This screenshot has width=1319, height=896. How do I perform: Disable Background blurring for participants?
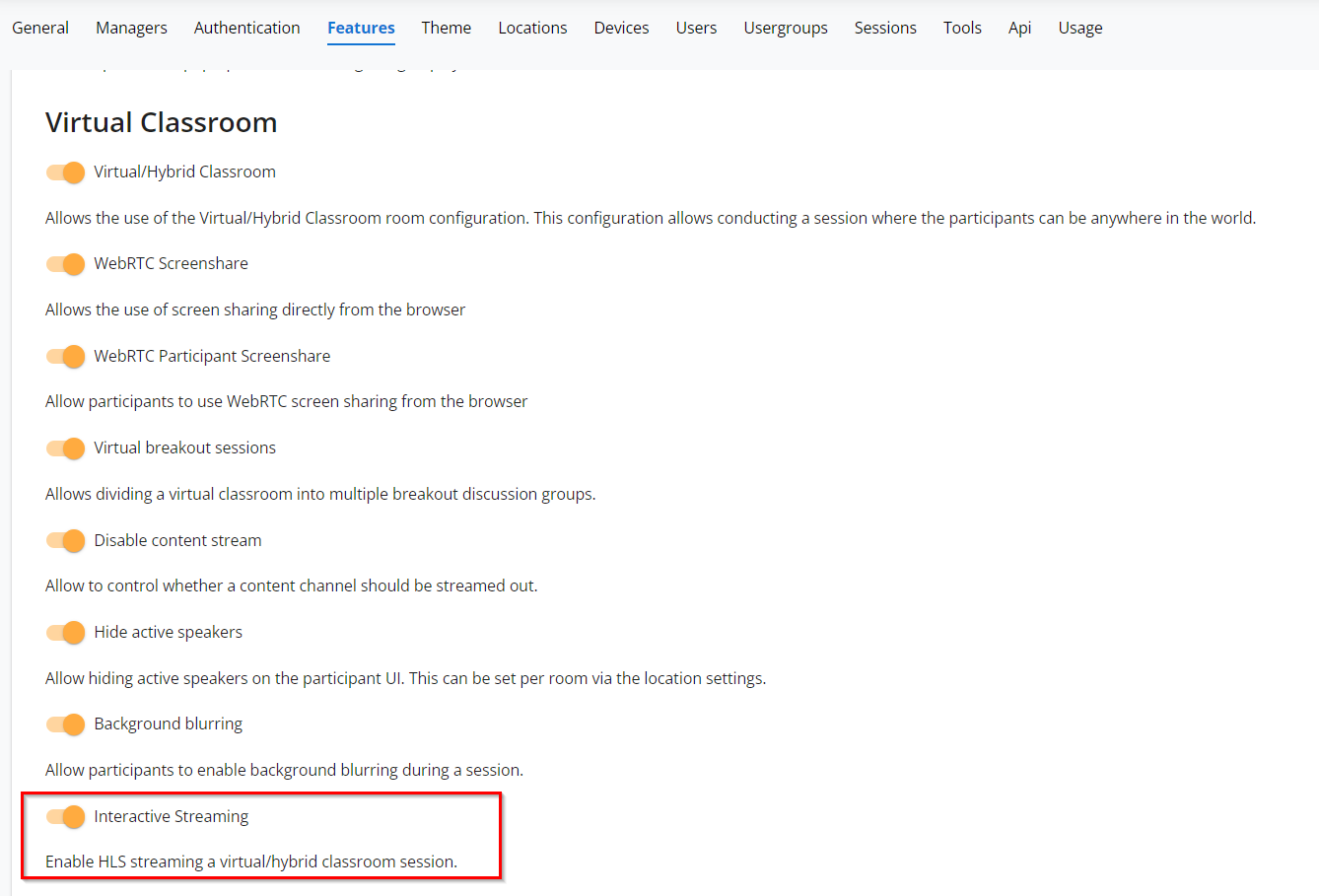[x=65, y=724]
